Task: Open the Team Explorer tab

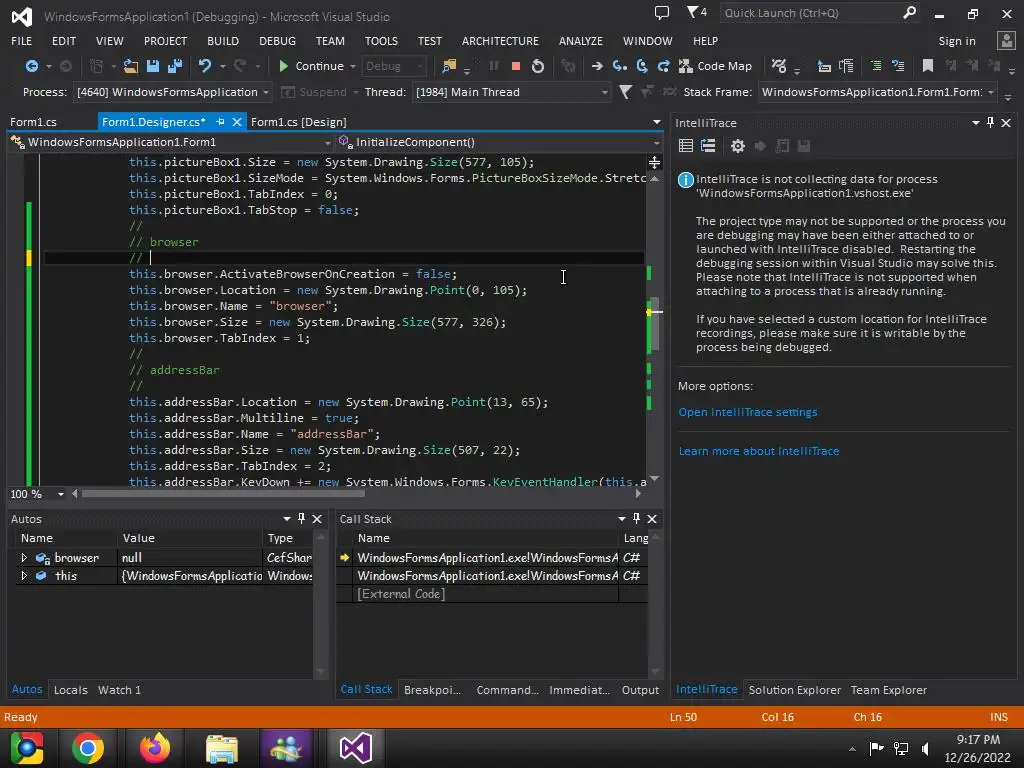Action: (x=888, y=690)
